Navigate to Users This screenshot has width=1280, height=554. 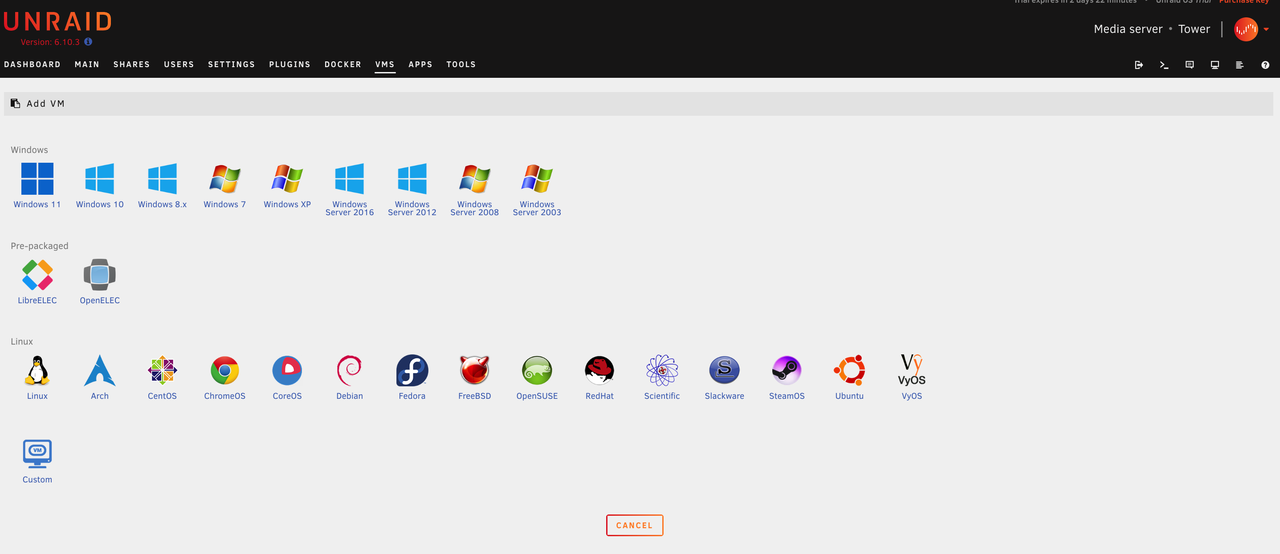tap(179, 65)
